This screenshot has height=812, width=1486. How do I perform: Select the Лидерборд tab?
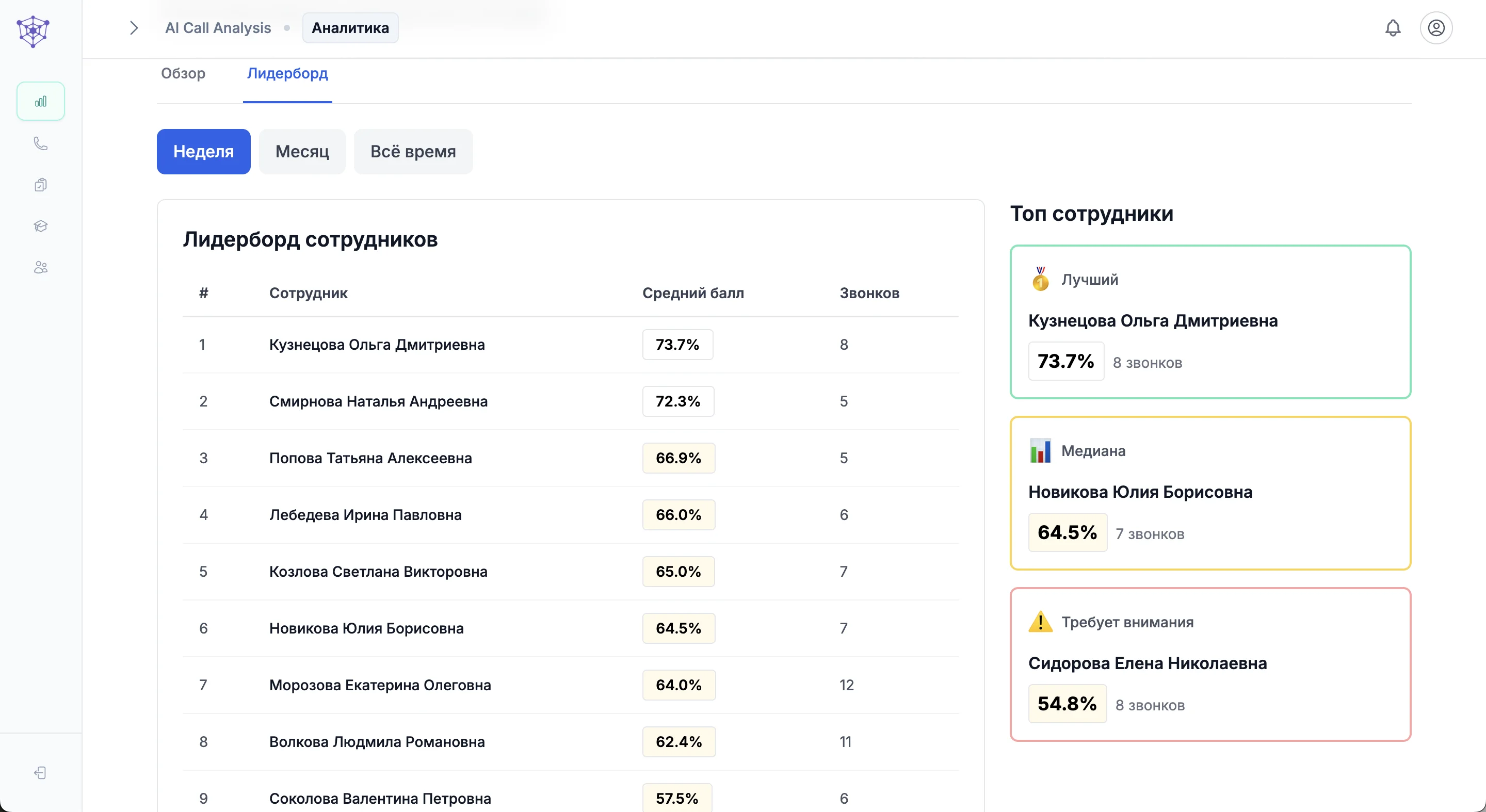click(287, 73)
